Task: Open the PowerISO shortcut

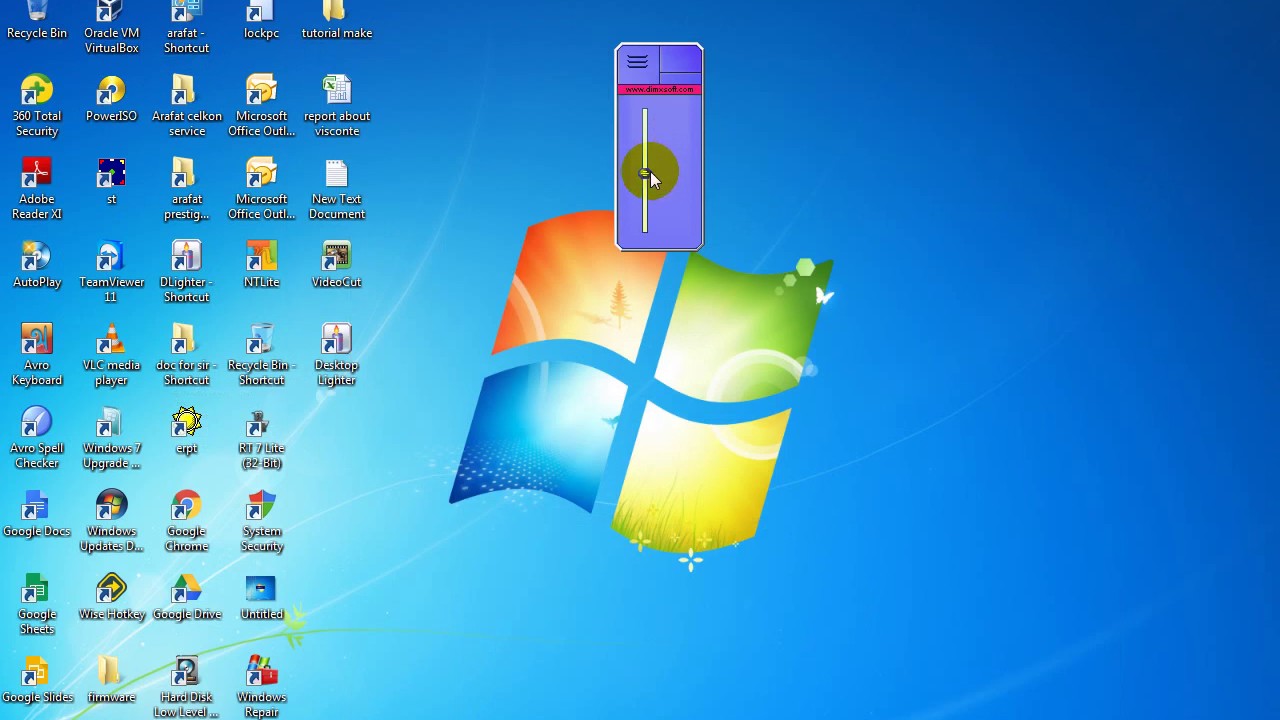Action: 111,98
